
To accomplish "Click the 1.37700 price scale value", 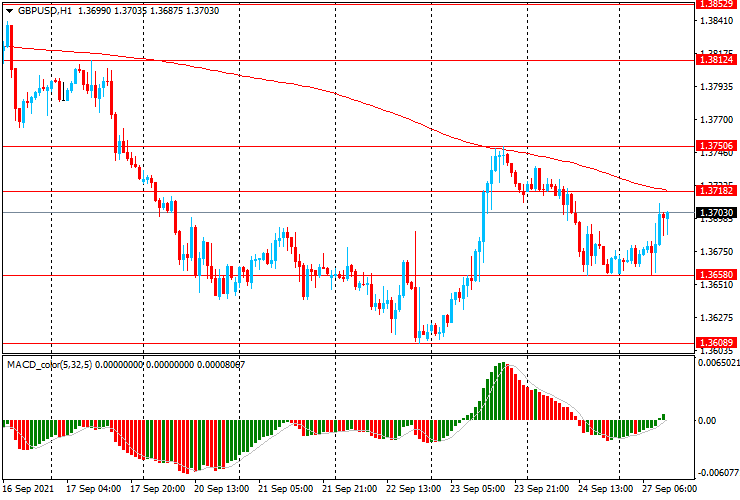I will pyautogui.click(x=717, y=120).
